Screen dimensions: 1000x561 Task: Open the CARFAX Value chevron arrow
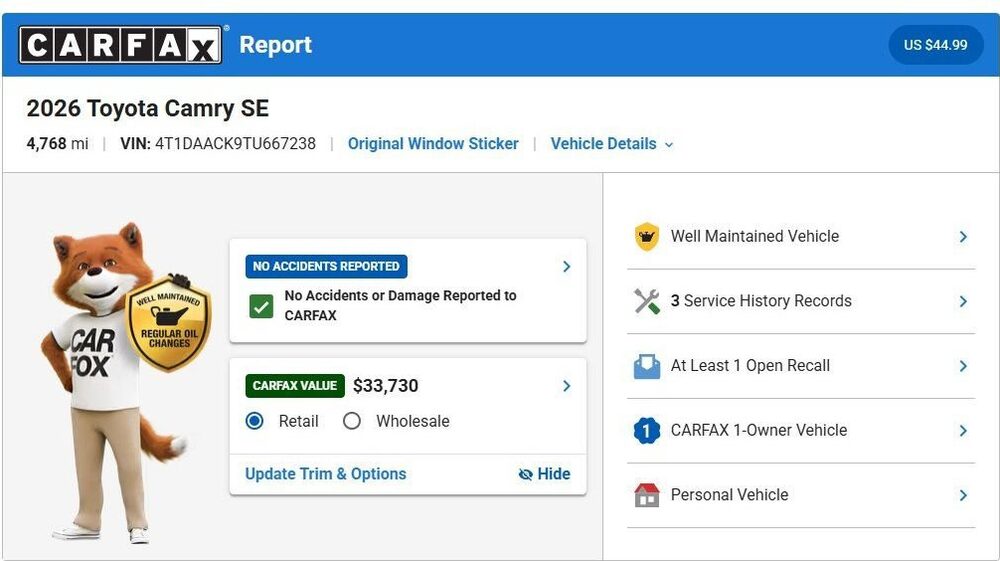pos(566,386)
